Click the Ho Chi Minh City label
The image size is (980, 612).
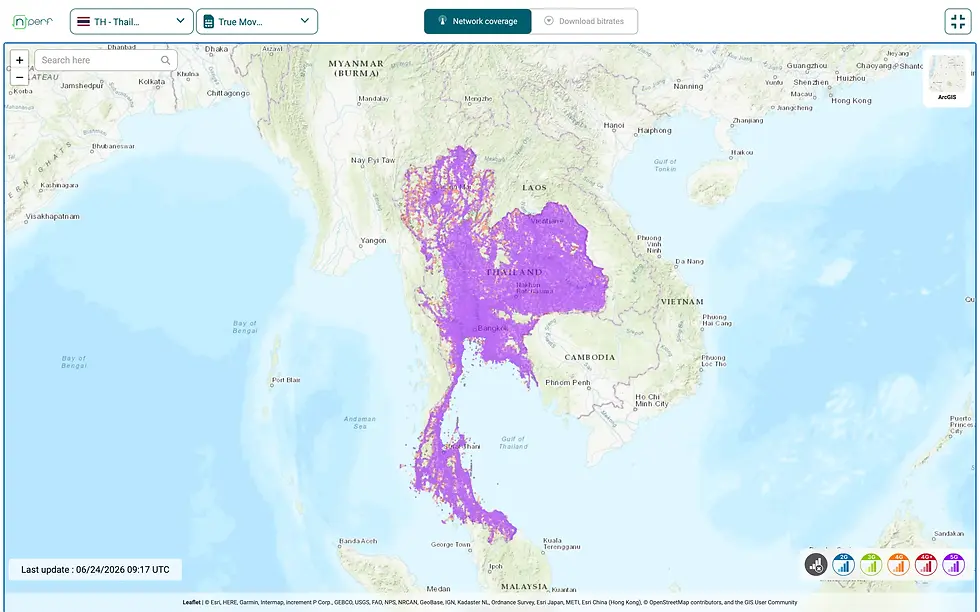coord(651,400)
